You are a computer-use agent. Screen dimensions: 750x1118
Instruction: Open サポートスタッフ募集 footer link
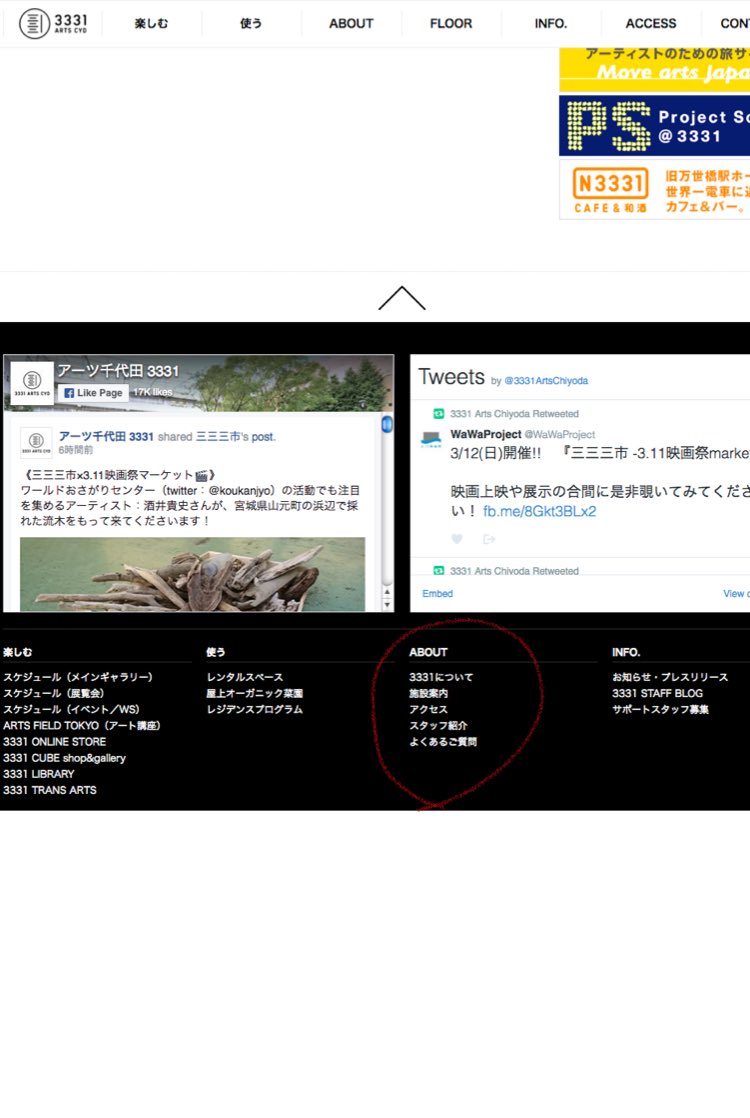[x=660, y=709]
